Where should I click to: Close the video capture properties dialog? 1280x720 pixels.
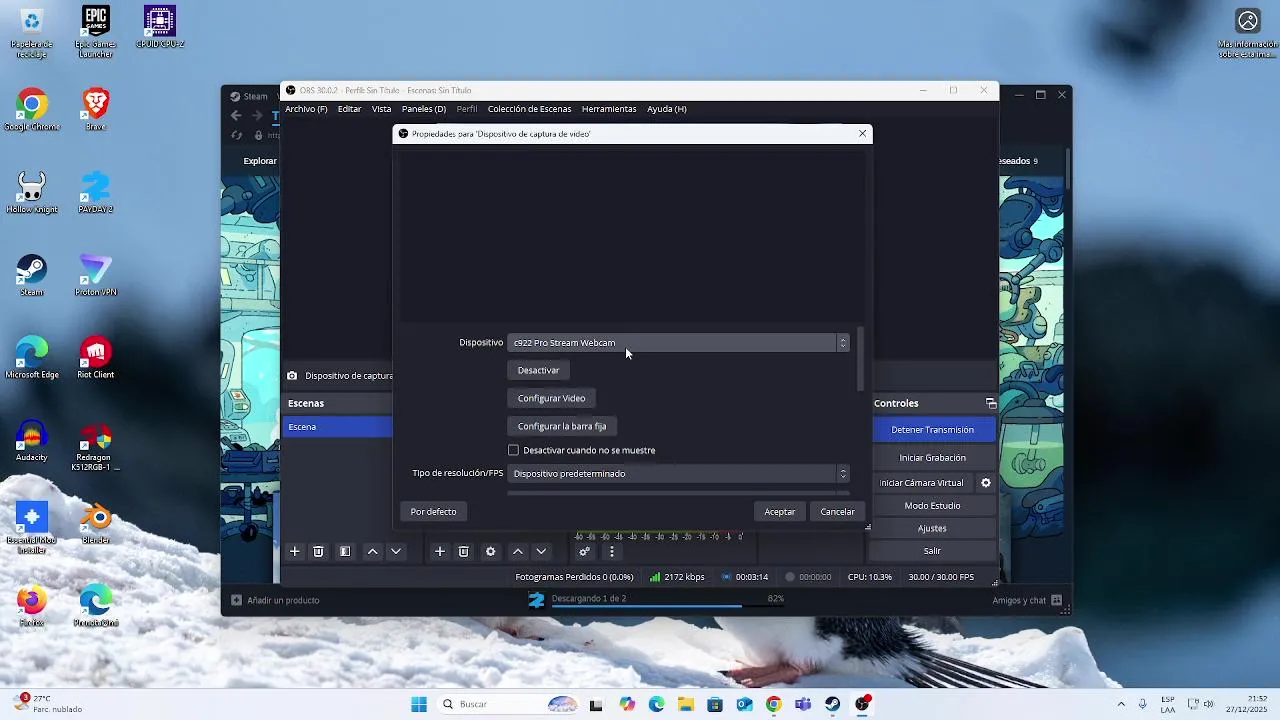click(x=862, y=134)
